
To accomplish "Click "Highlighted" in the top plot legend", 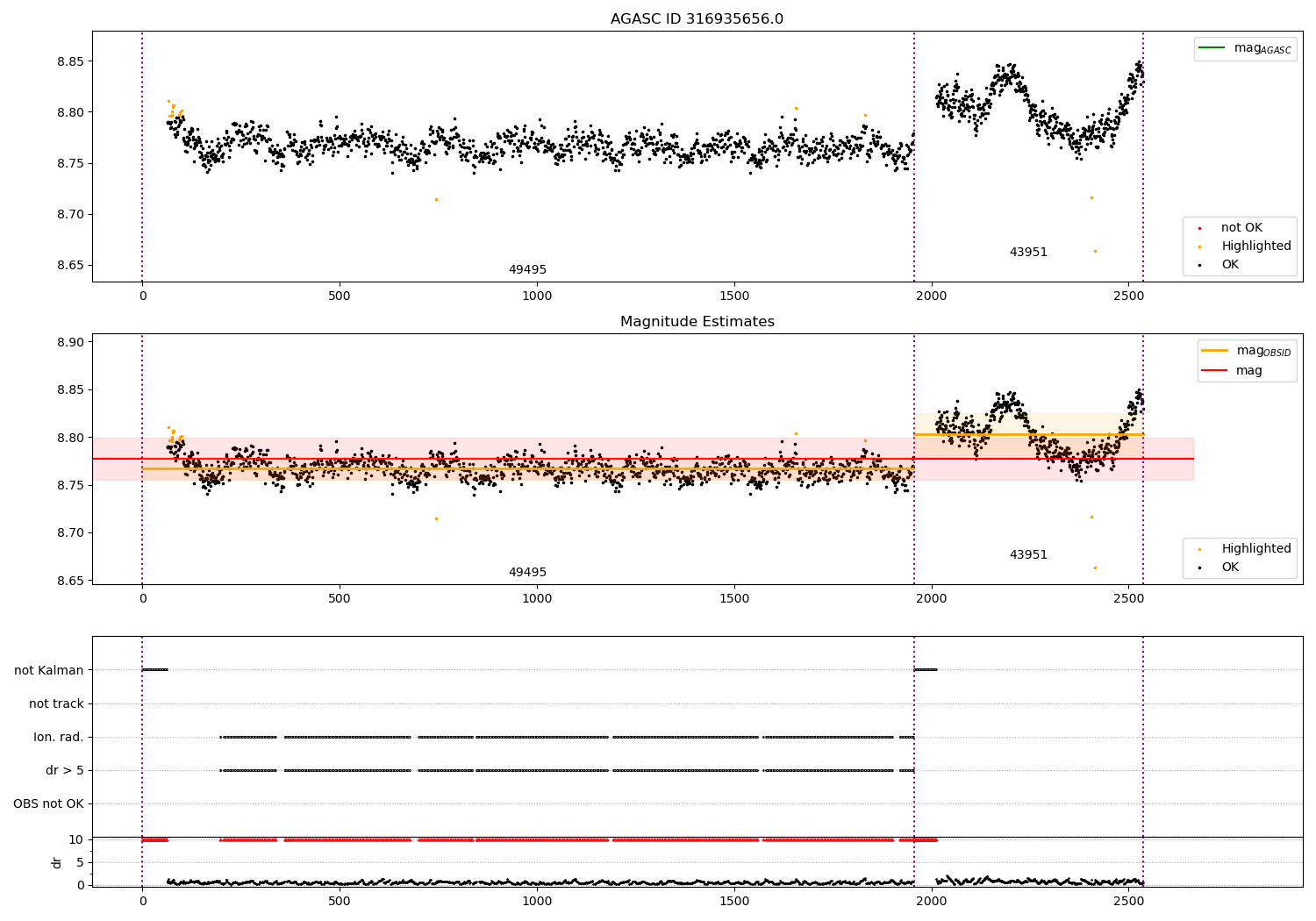I will pos(1256,246).
